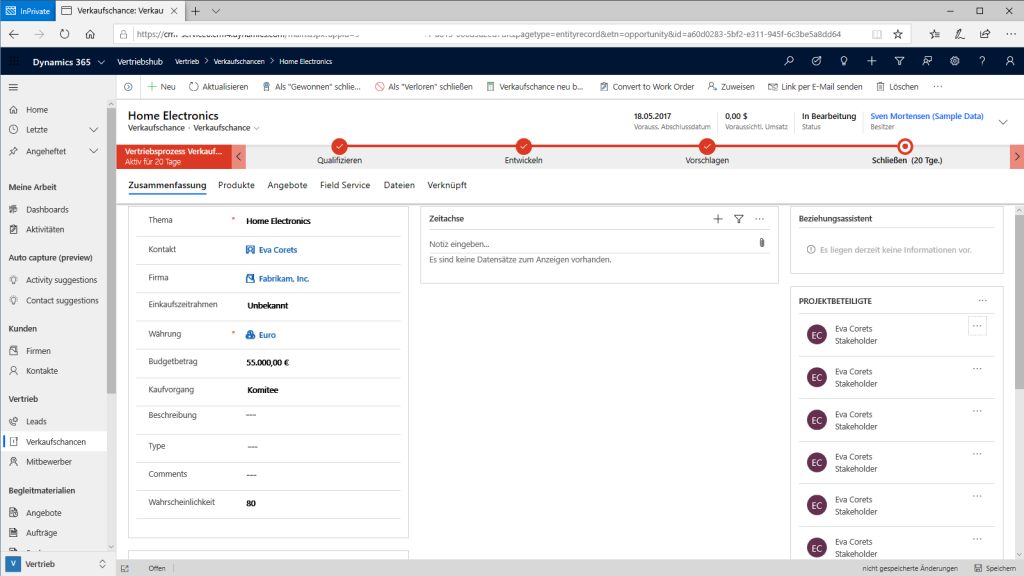The width and height of the screenshot is (1024, 576).
Task: Open the global search magnifier icon
Action: 789,61
